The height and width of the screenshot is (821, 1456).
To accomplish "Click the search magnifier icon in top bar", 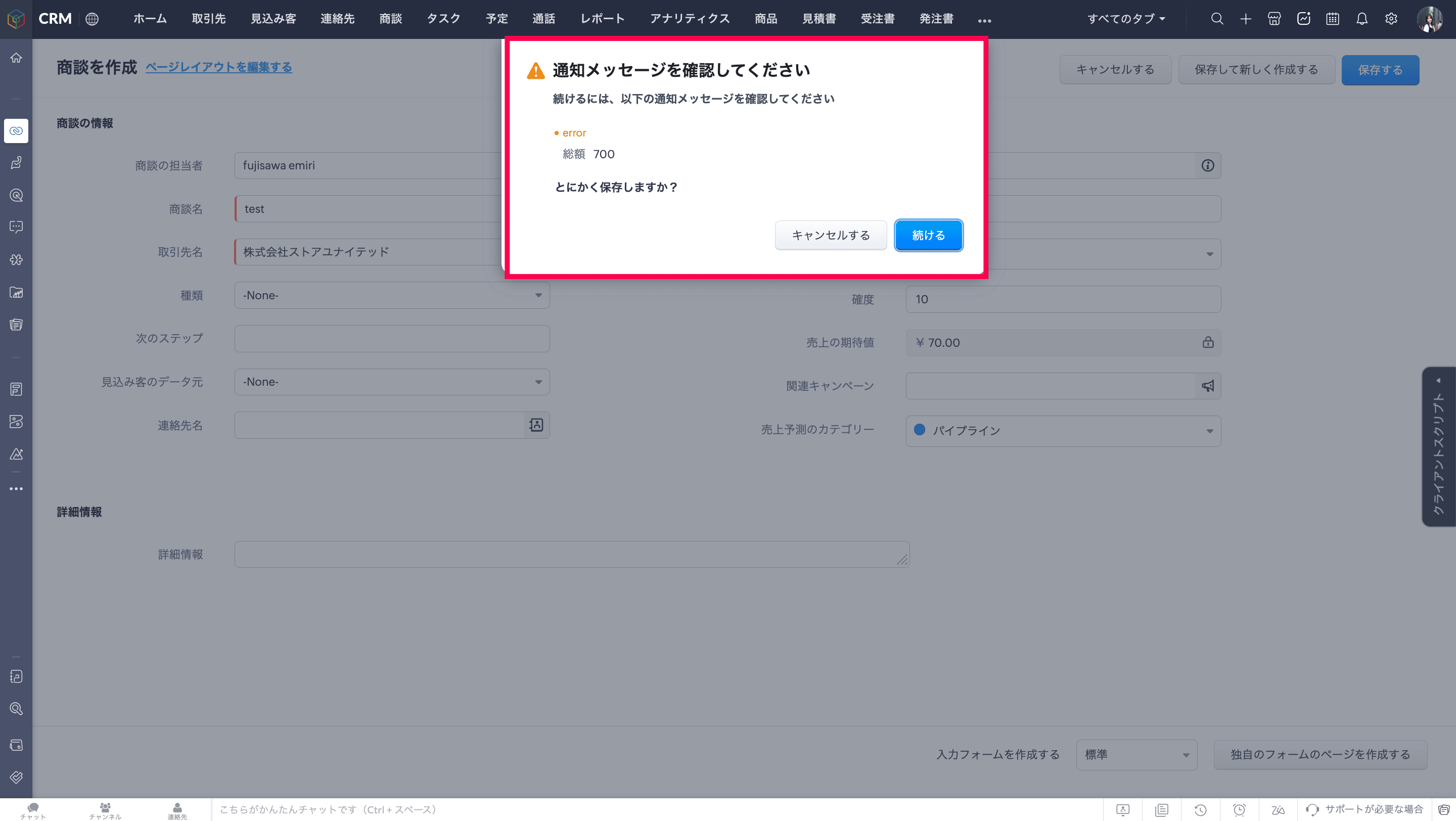I will [1217, 19].
